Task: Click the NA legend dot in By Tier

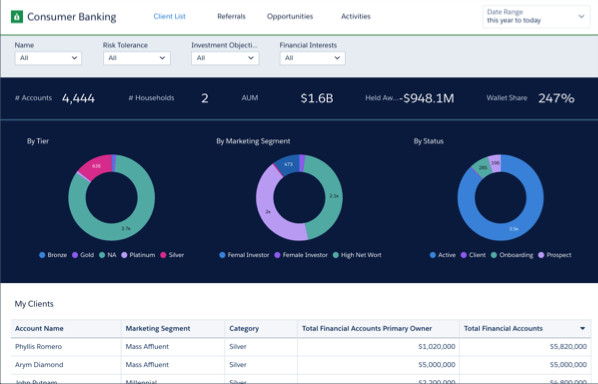Action: point(102,255)
